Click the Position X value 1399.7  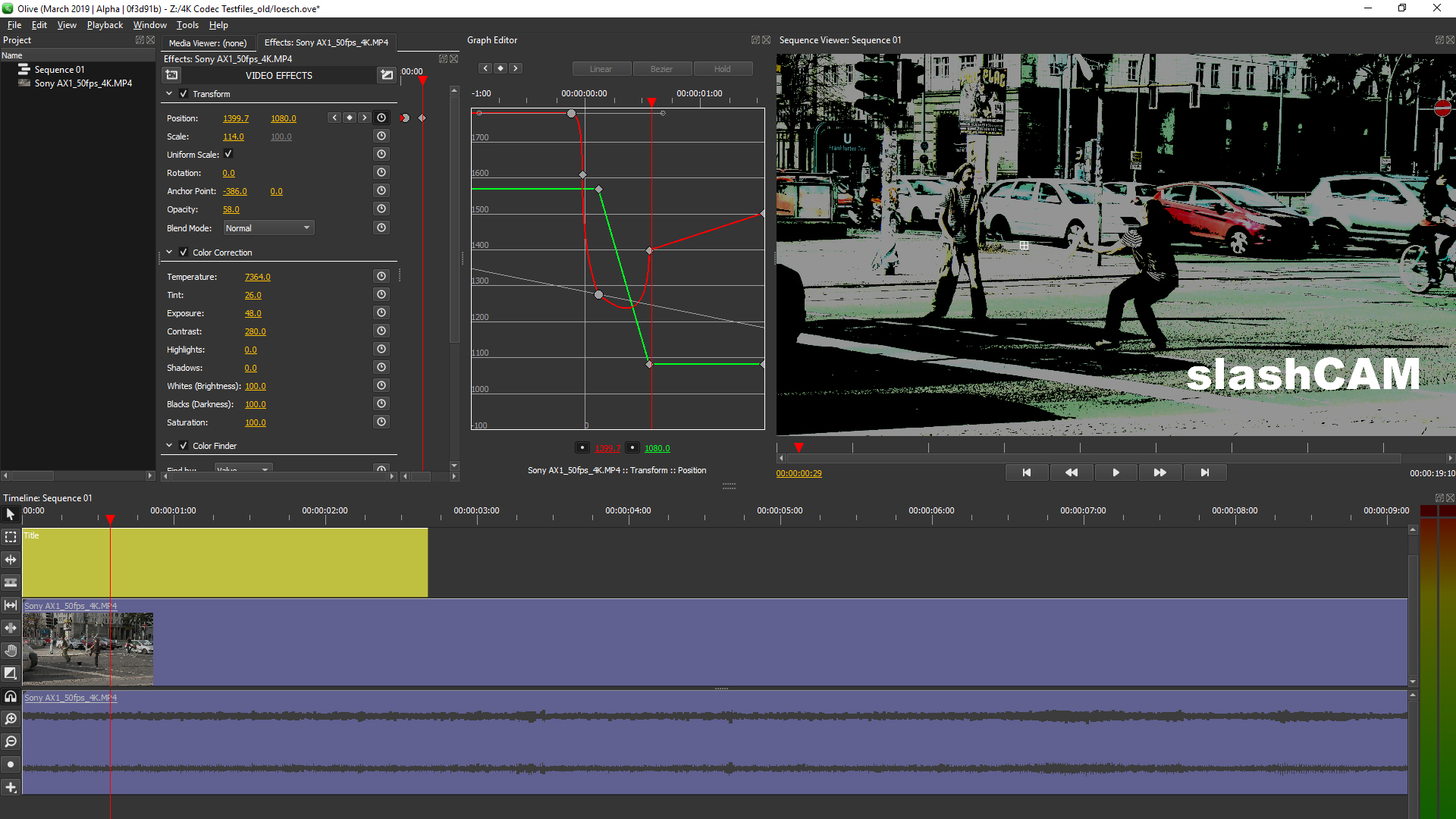pos(236,118)
